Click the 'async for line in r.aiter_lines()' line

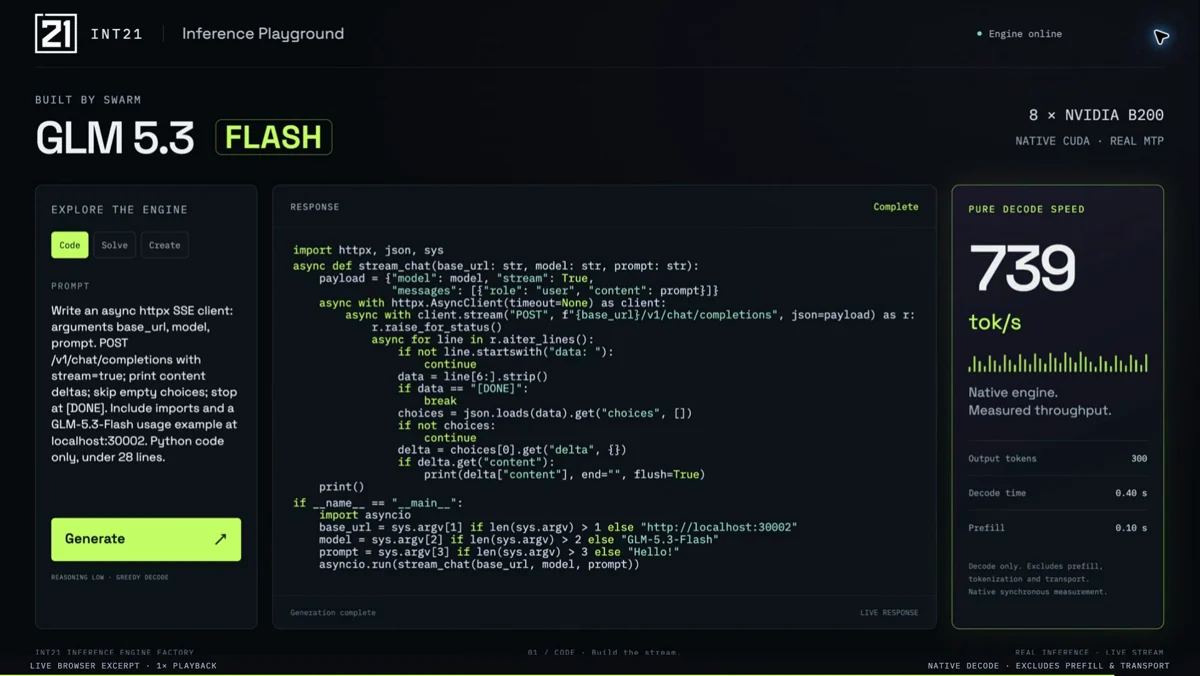click(483, 340)
